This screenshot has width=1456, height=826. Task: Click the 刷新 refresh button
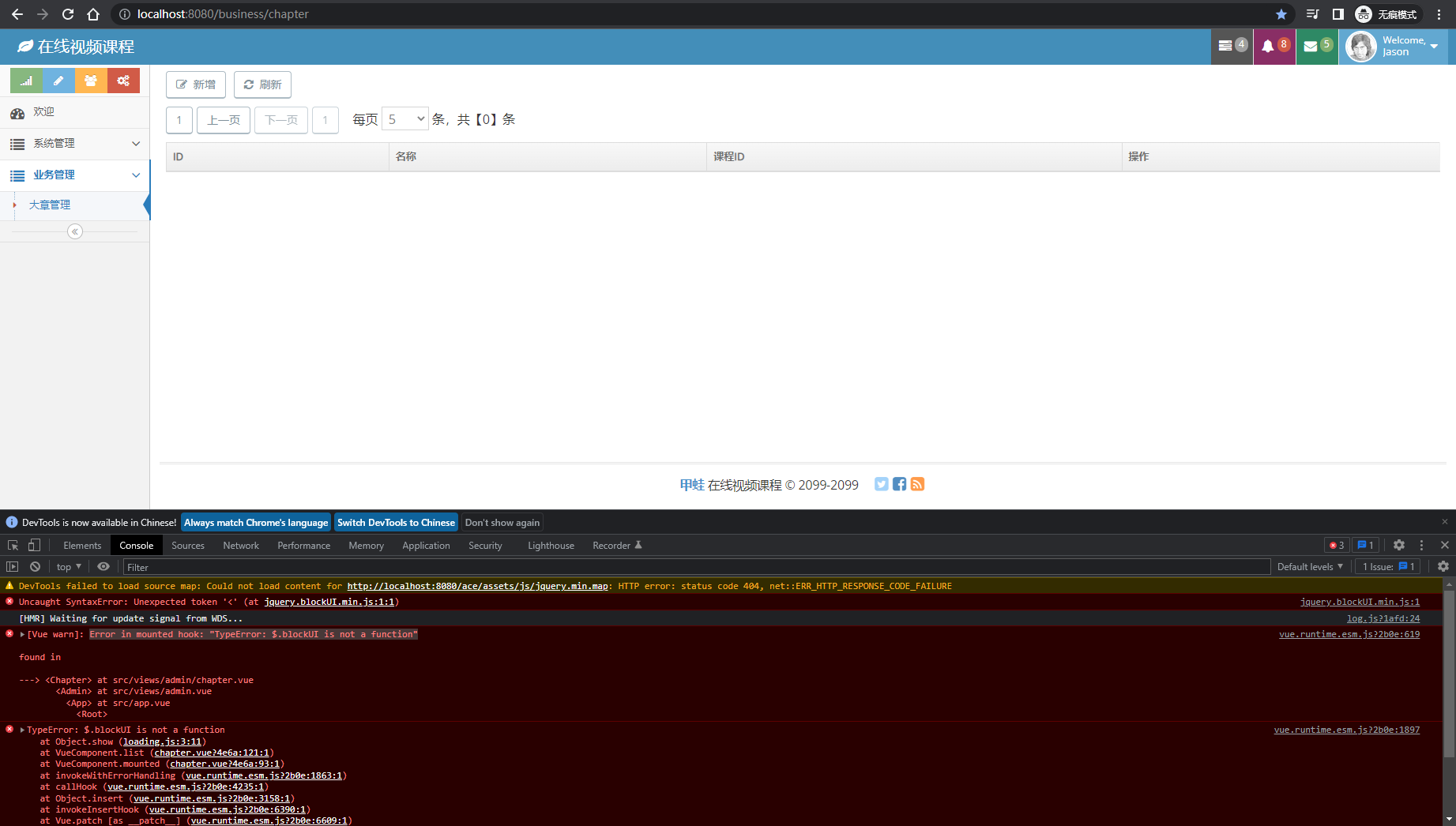tap(262, 84)
